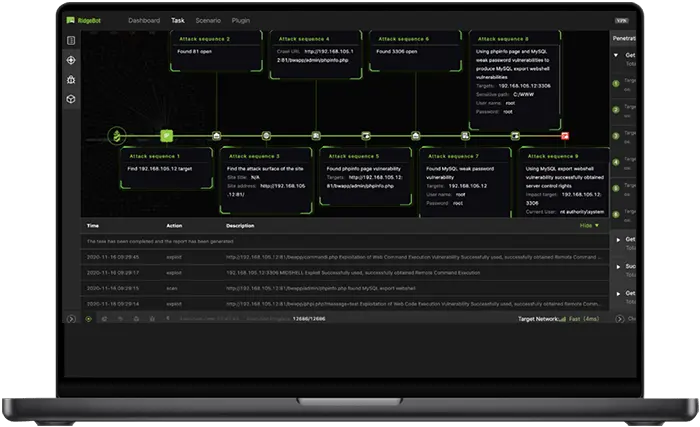Select step 6 in the right panel

616,214
